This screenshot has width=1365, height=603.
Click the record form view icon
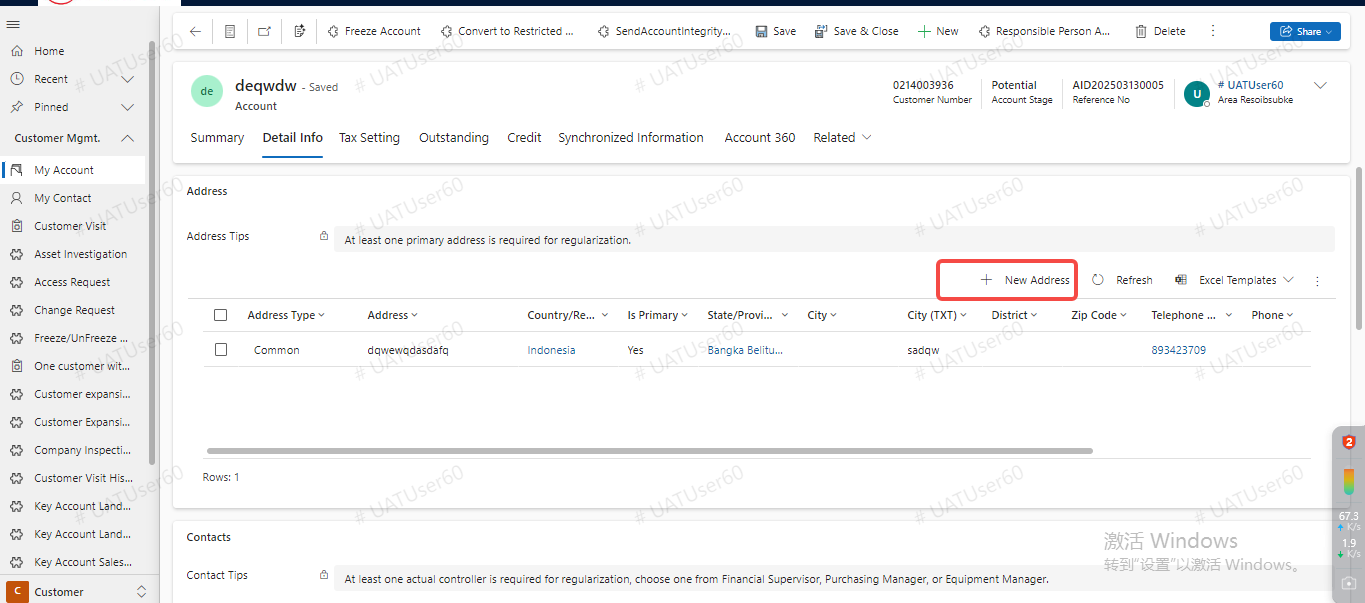coord(230,31)
